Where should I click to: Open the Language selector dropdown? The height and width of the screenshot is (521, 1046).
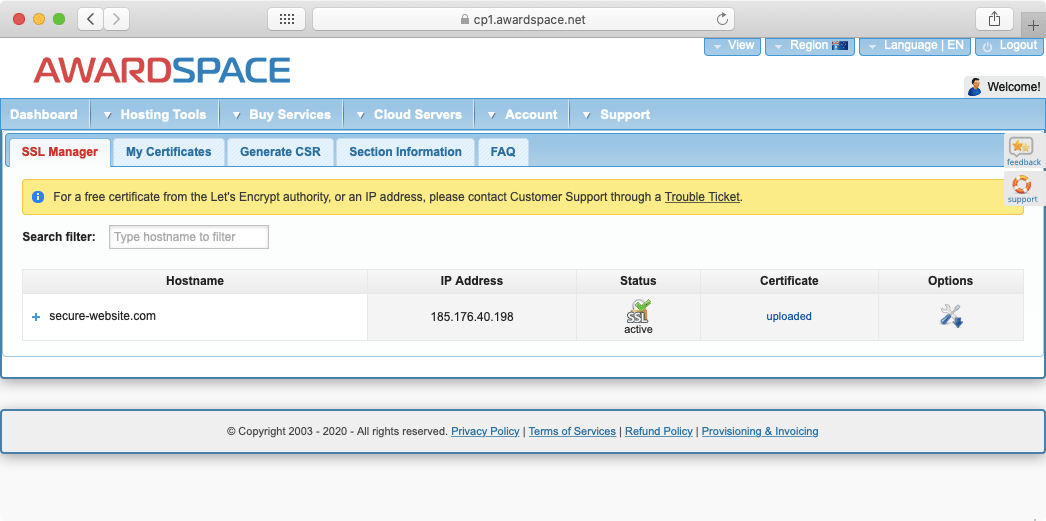915,46
